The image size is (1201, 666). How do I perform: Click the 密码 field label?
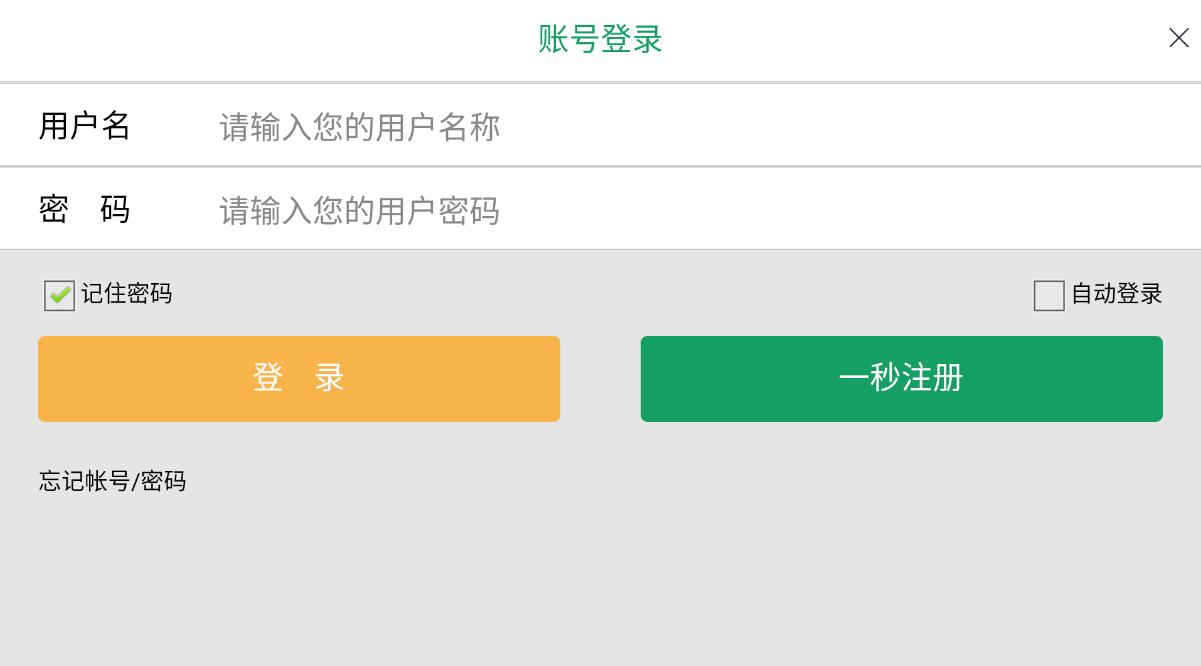click(85, 210)
